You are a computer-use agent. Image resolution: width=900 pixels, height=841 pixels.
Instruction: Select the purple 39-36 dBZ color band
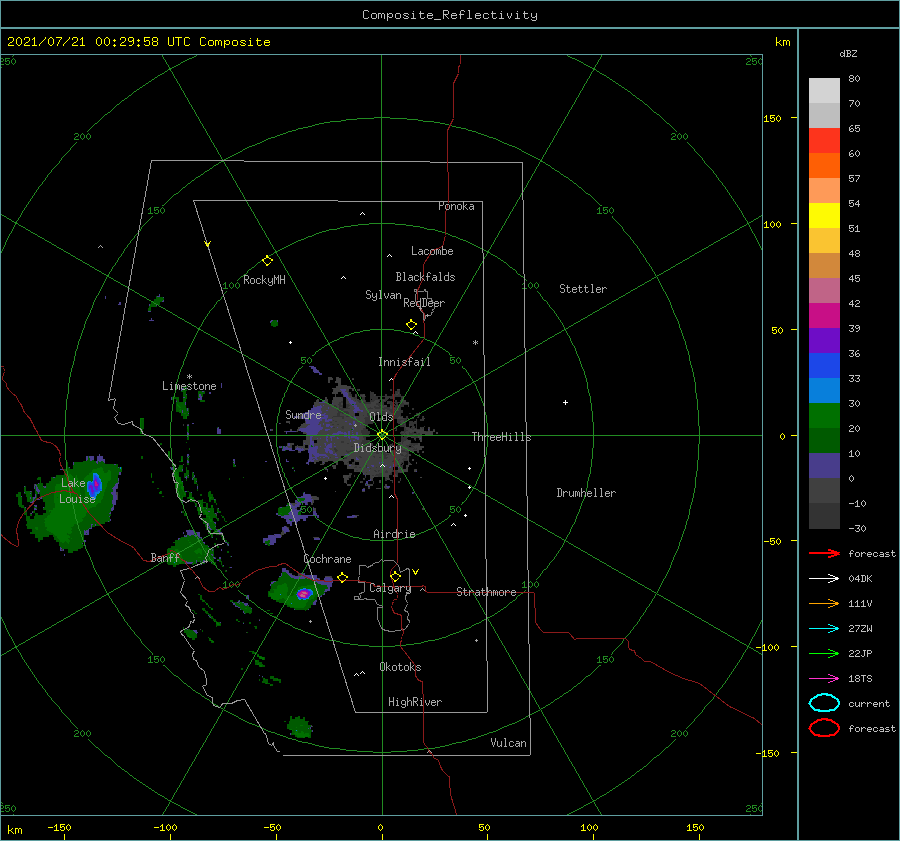pyautogui.click(x=824, y=341)
